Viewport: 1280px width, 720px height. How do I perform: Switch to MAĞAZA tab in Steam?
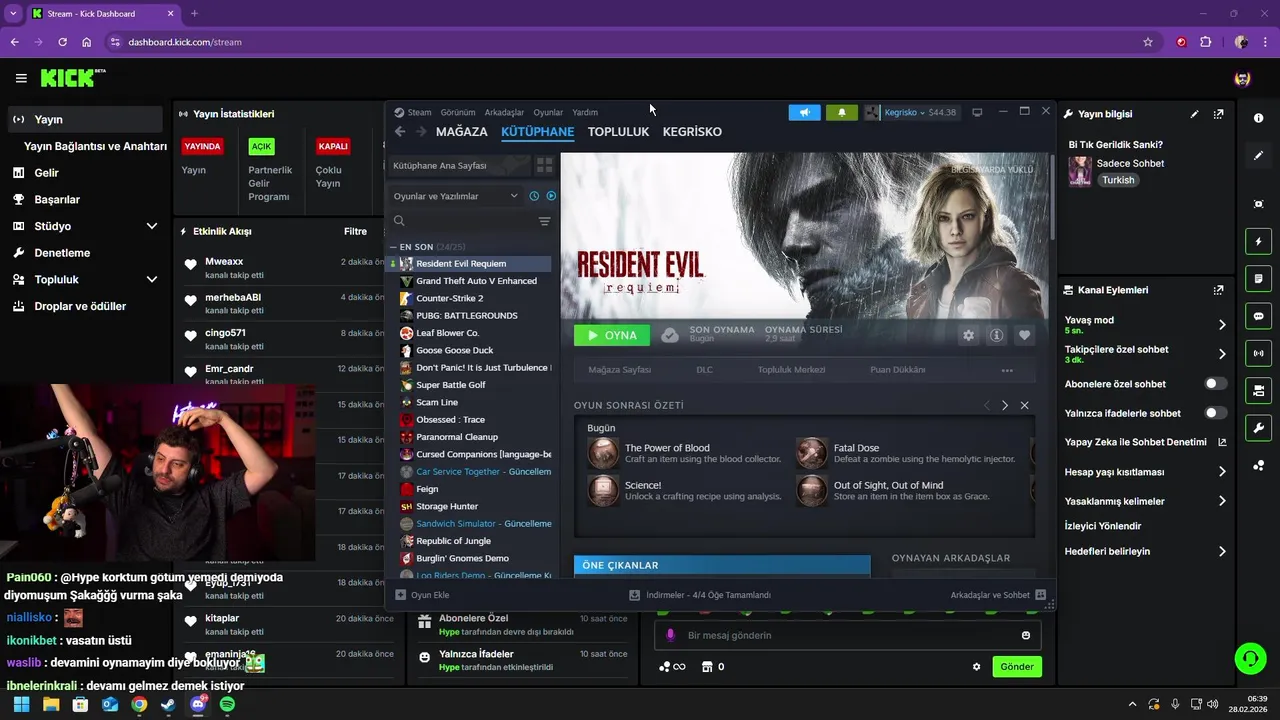coord(461,132)
